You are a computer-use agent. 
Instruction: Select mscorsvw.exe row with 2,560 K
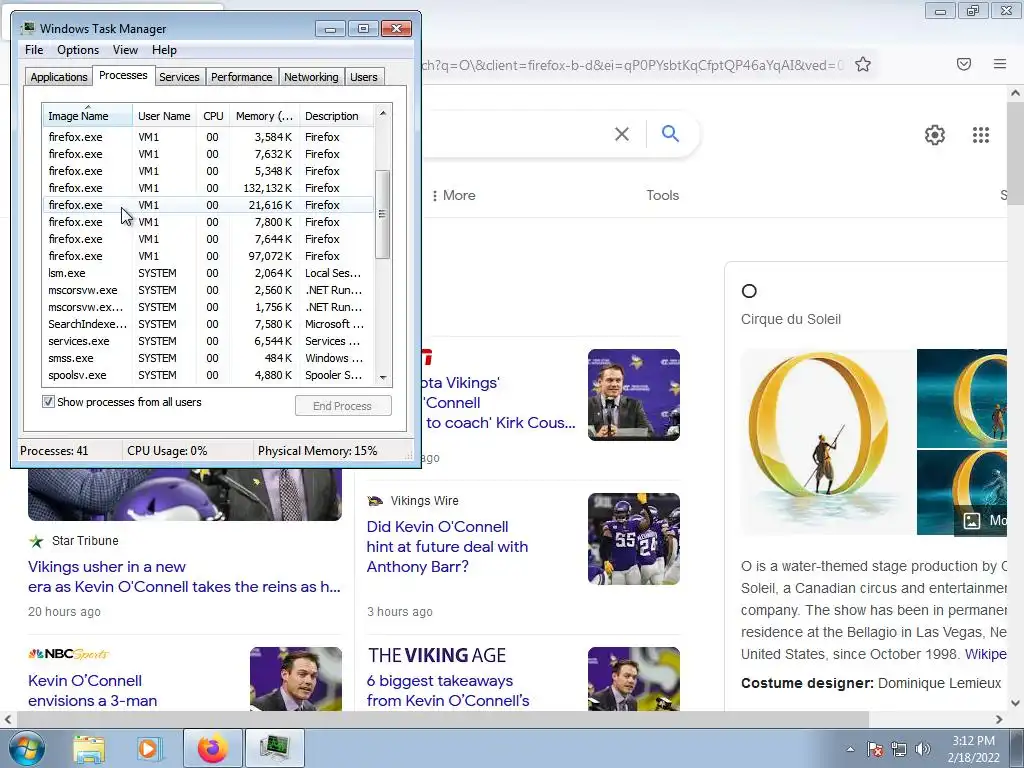pyautogui.click(x=208, y=290)
